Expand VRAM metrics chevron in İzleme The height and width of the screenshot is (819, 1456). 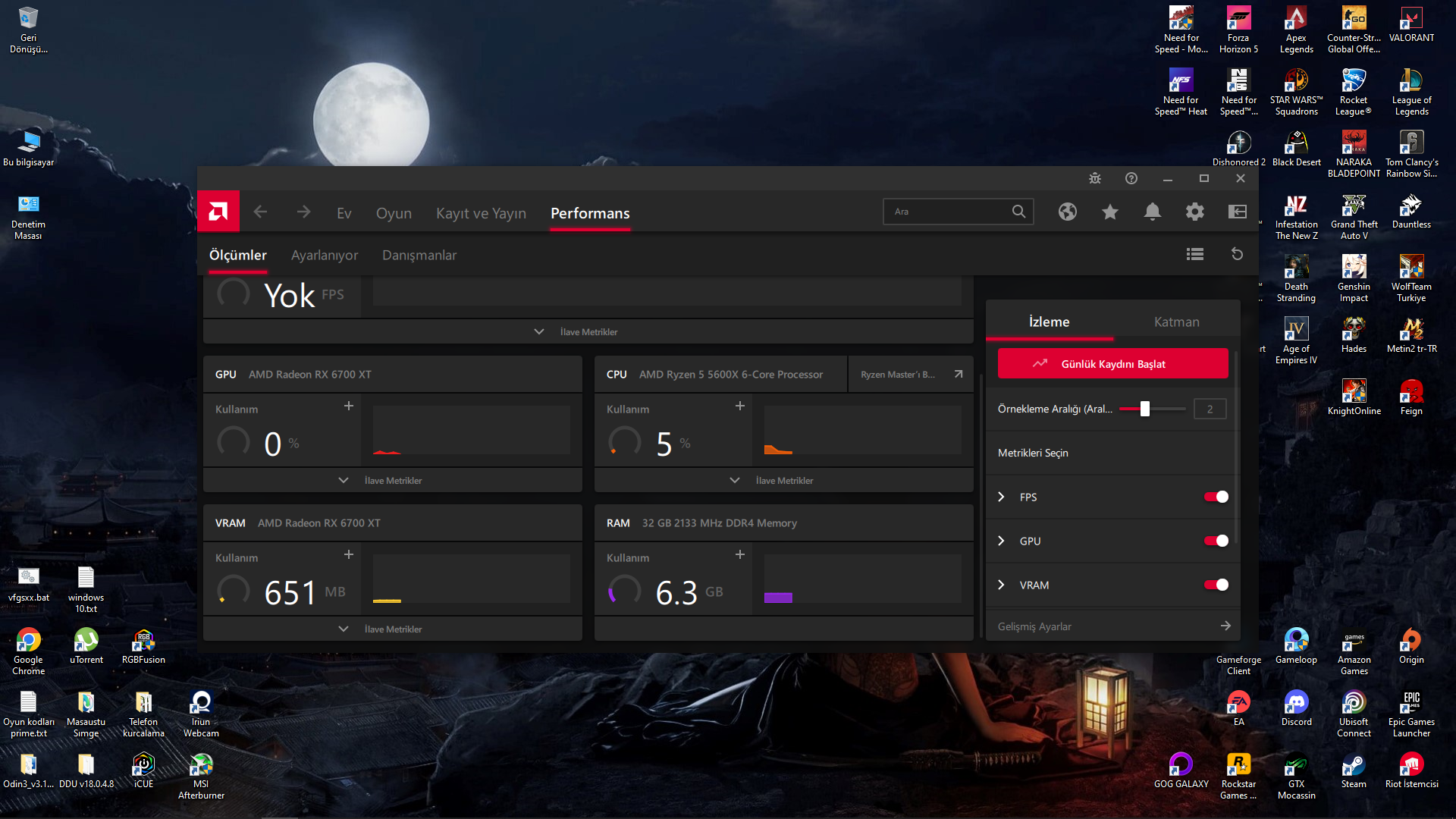(x=1001, y=585)
